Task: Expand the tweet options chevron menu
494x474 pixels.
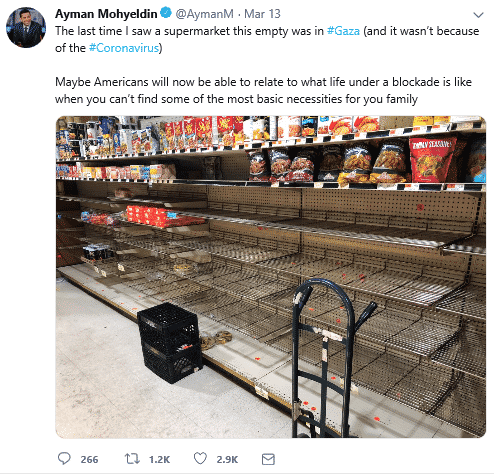Action: (x=478, y=15)
